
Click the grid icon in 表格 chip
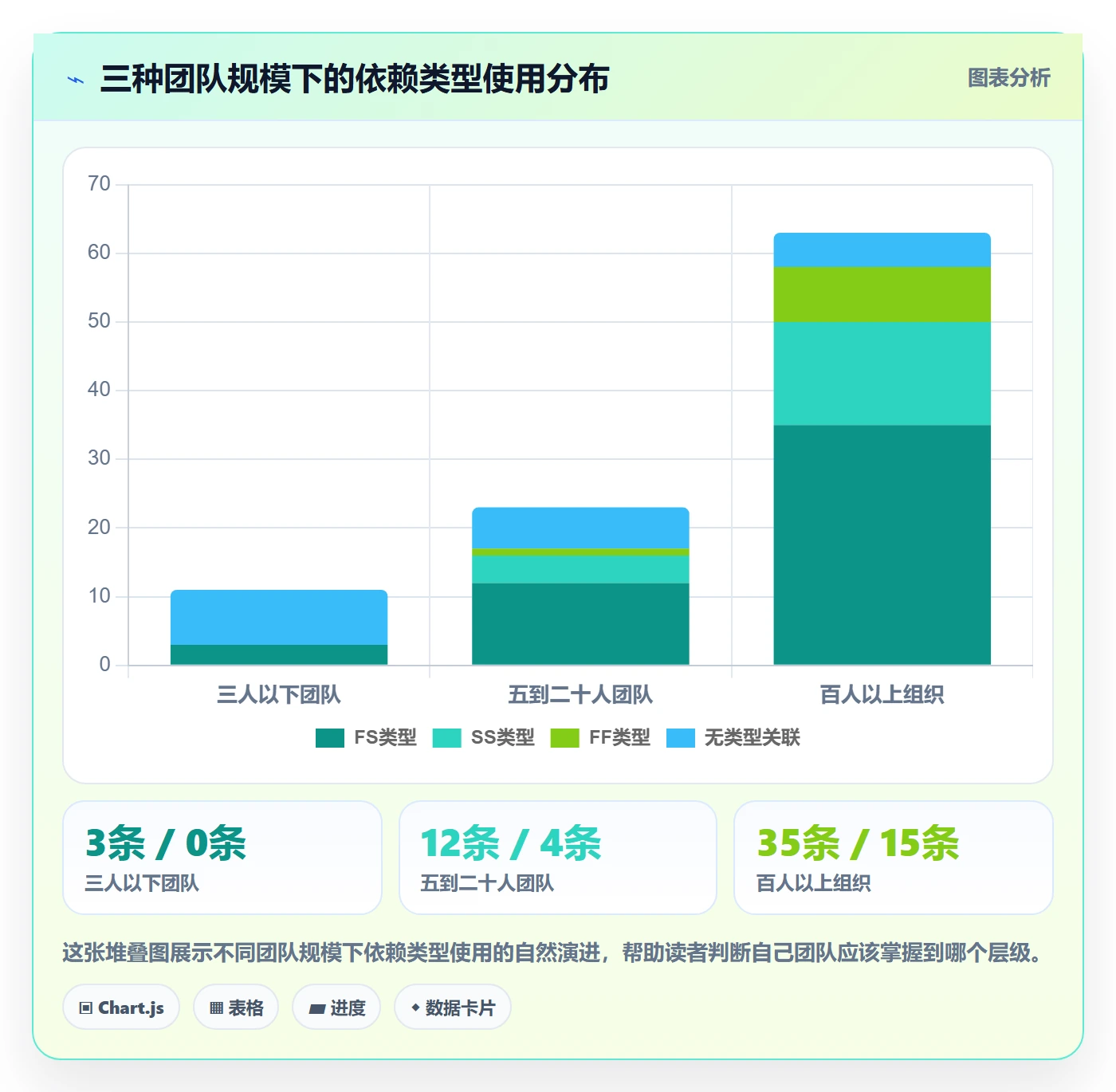point(216,1008)
